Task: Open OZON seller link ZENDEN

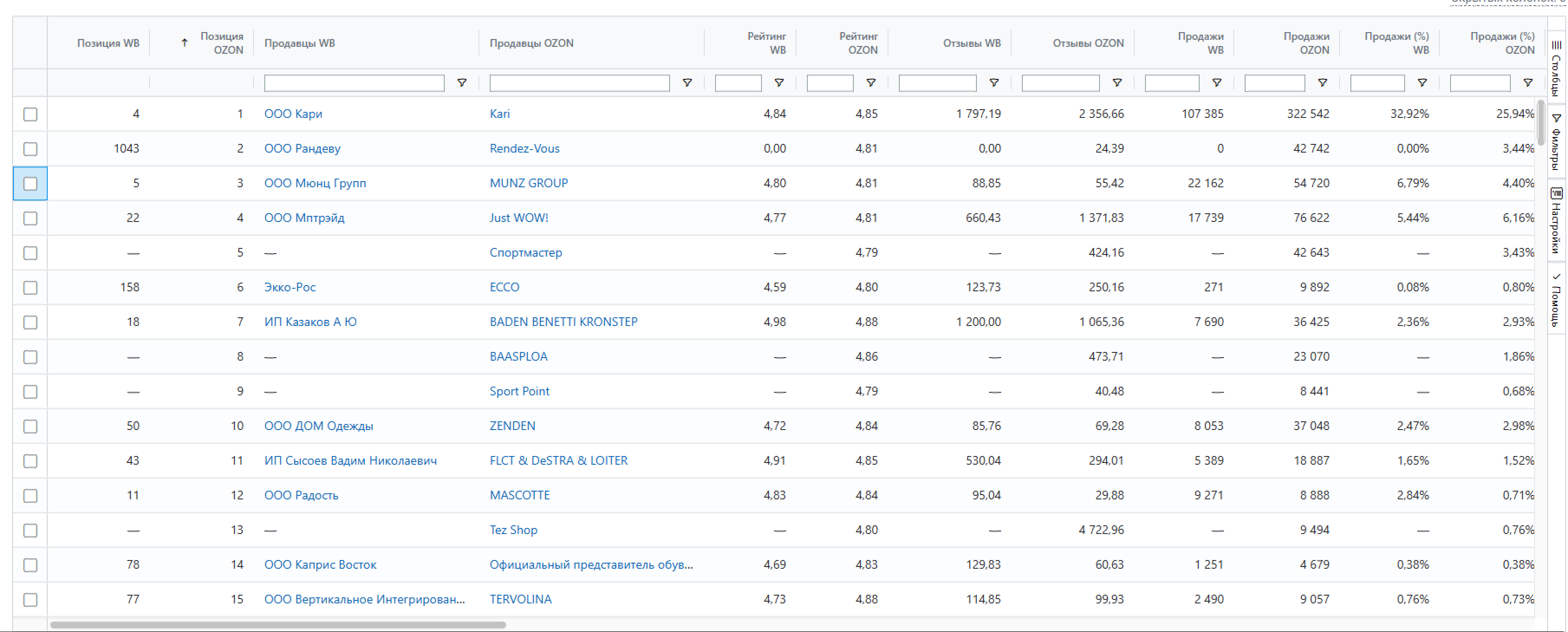Action: [513, 426]
